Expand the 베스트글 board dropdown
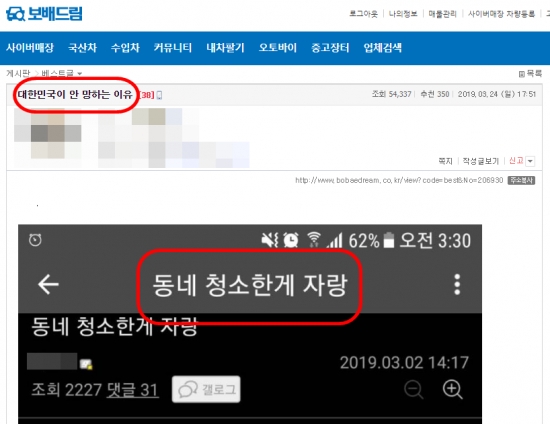 [80, 74]
